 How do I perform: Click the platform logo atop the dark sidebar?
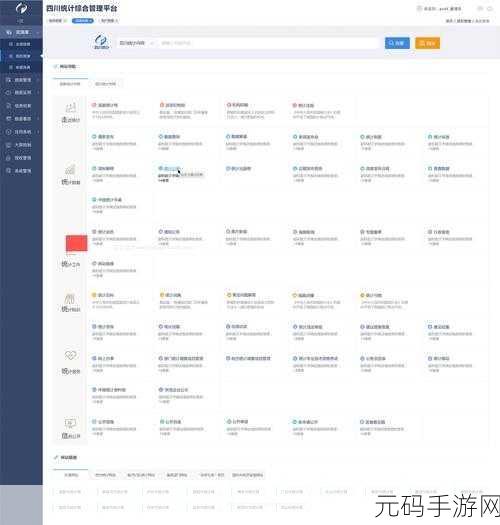21,8
